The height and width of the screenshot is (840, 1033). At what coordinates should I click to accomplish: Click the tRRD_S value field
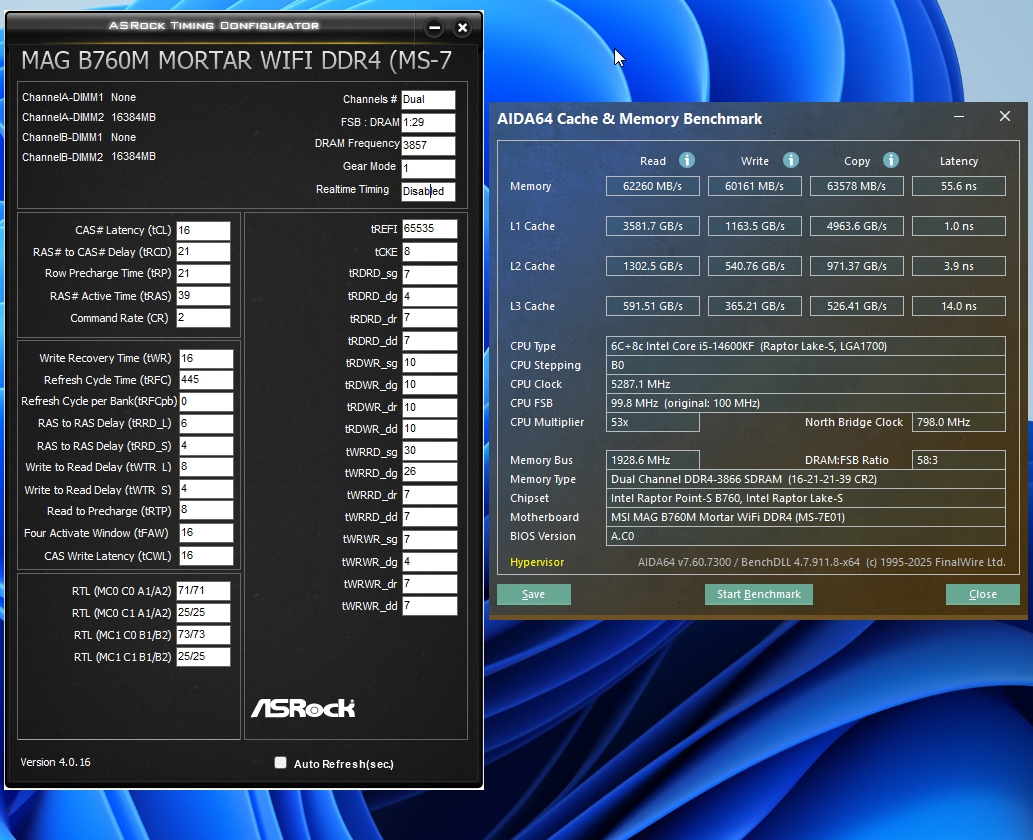click(x=206, y=446)
